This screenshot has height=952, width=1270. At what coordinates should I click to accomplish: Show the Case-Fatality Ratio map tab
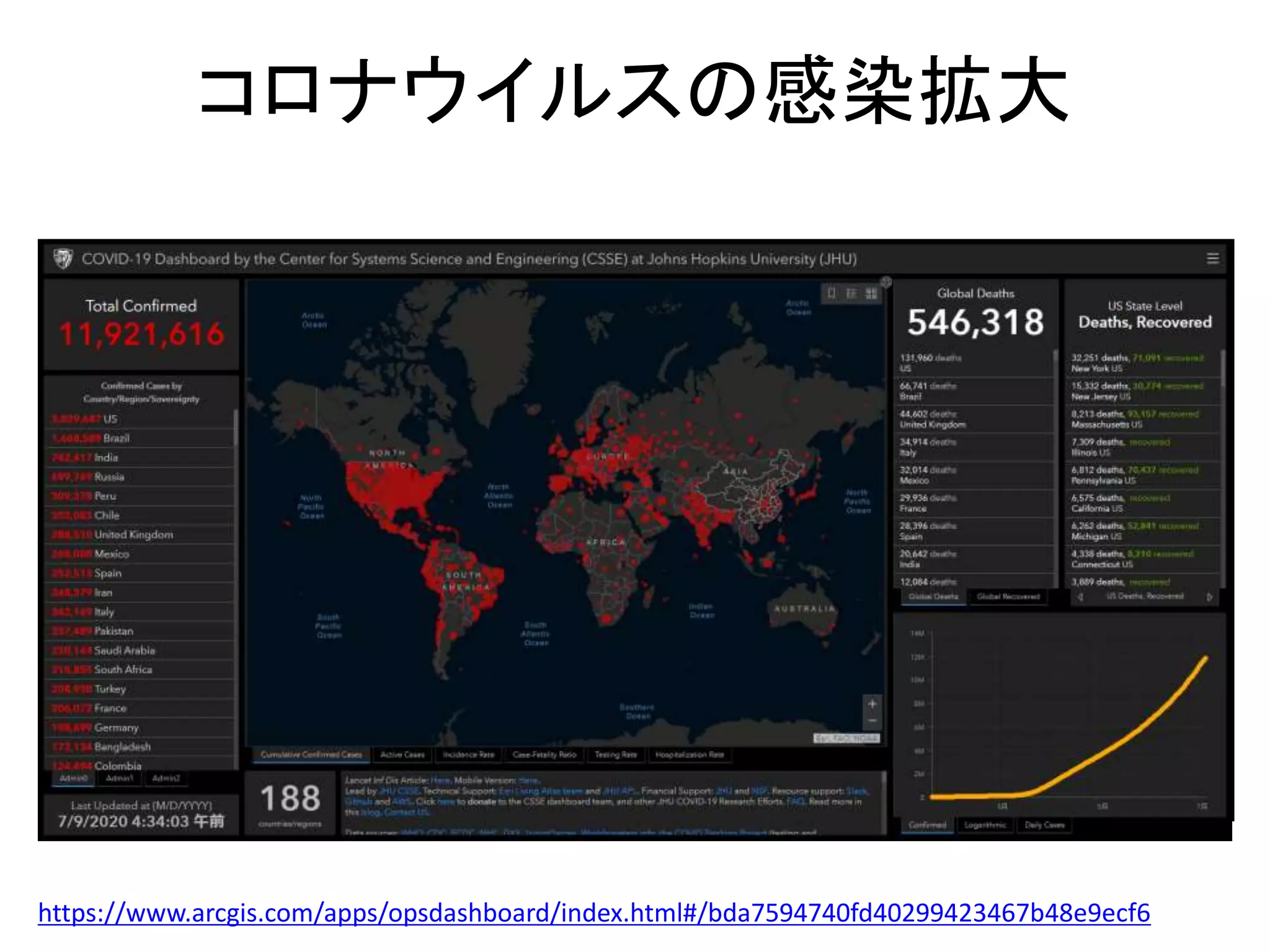[x=544, y=755]
